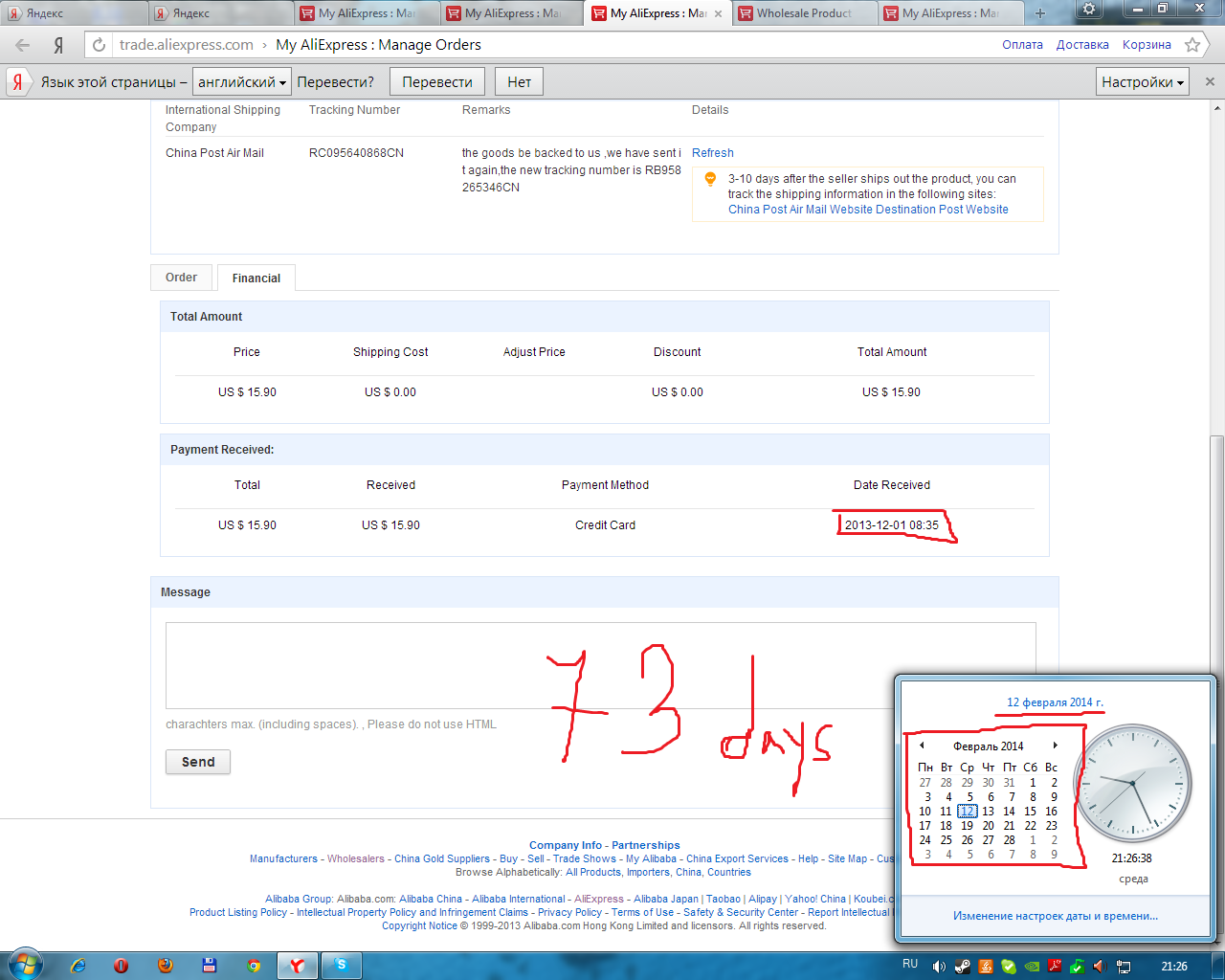Click the Terms of Use footer link

tap(642, 912)
